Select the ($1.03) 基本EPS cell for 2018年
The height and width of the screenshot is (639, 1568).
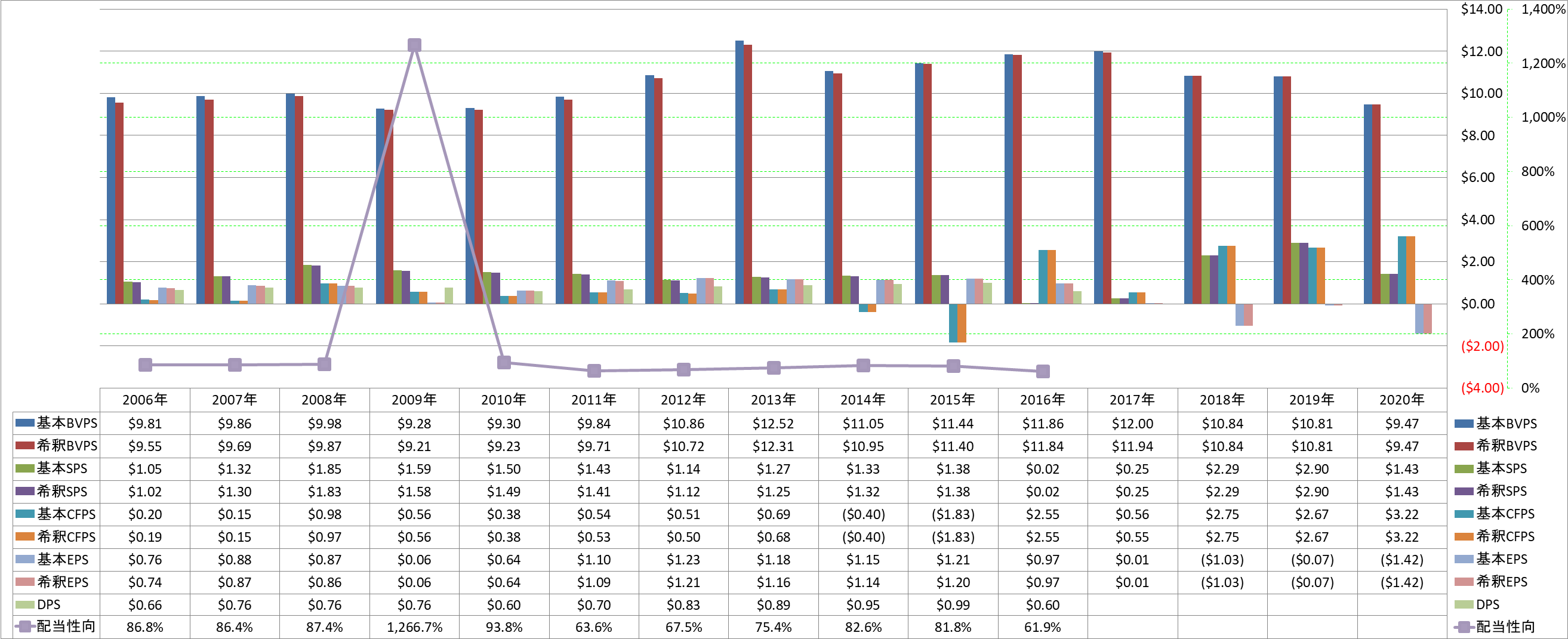(x=1222, y=560)
